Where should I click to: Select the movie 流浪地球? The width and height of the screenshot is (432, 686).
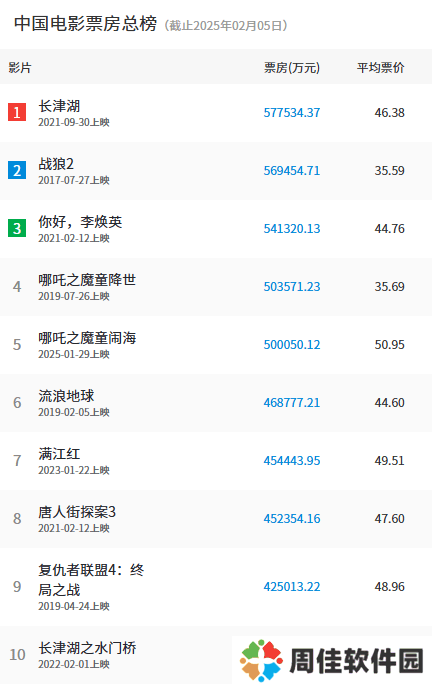pyautogui.click(x=66, y=396)
